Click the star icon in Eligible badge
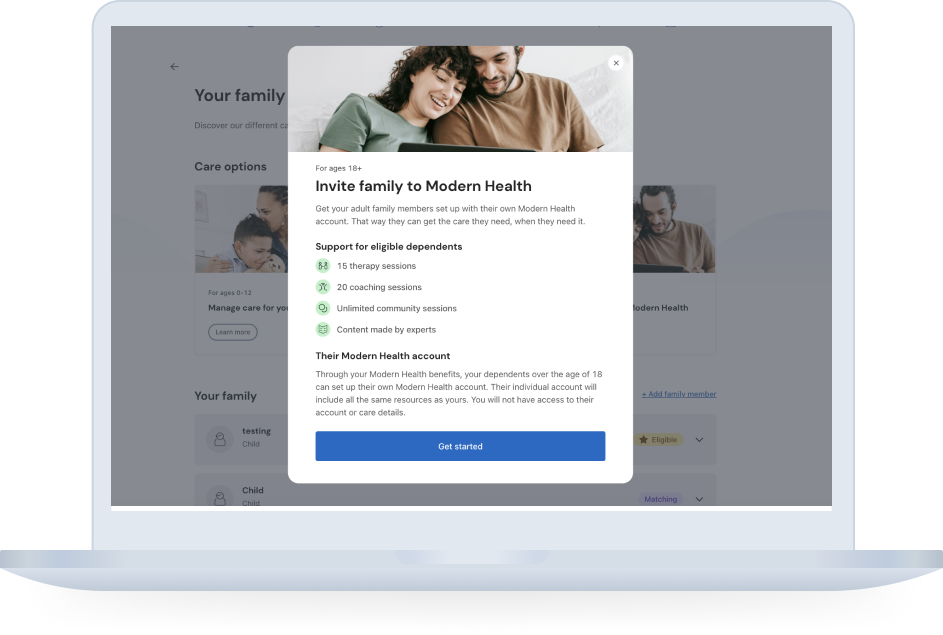943x635 pixels. tap(644, 440)
